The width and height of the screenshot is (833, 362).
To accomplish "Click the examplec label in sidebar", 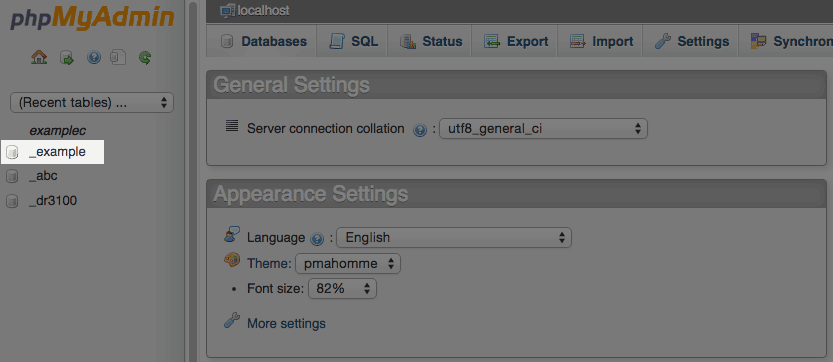I will point(57,131).
